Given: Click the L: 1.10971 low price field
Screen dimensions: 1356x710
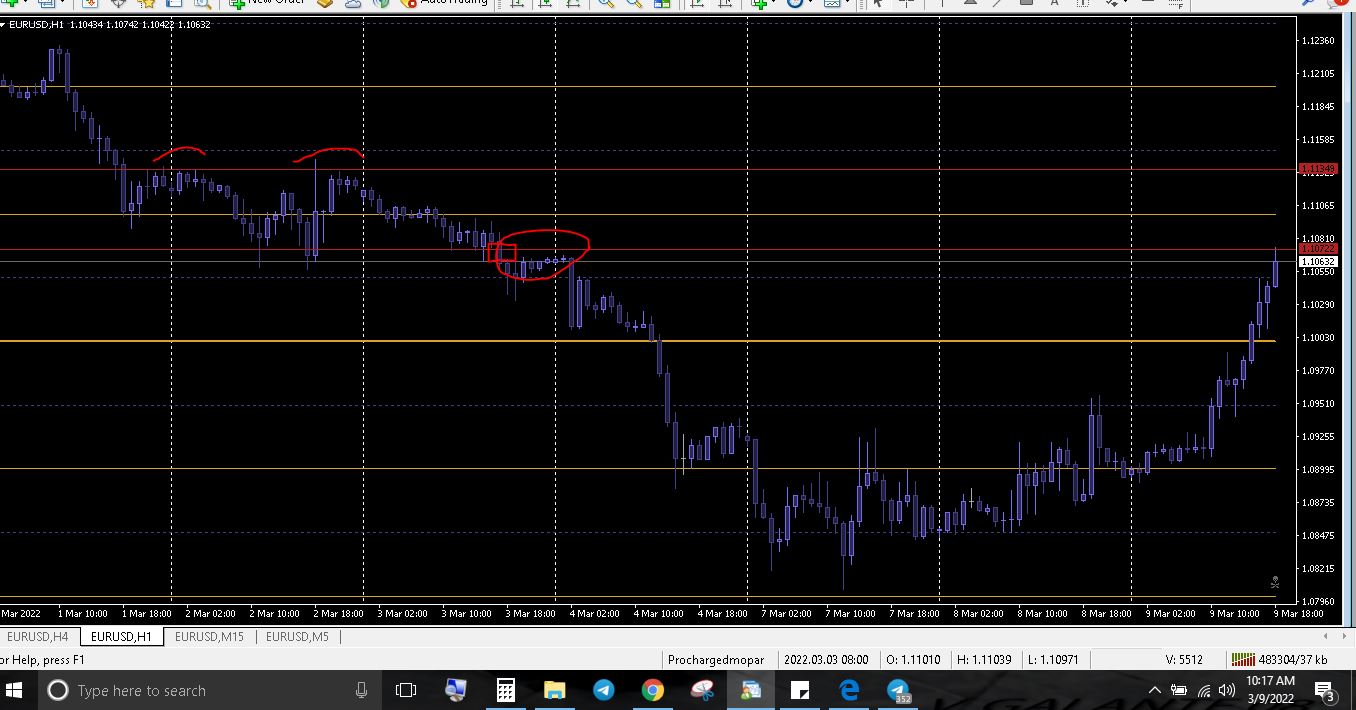Looking at the screenshot, I should click(1054, 660).
